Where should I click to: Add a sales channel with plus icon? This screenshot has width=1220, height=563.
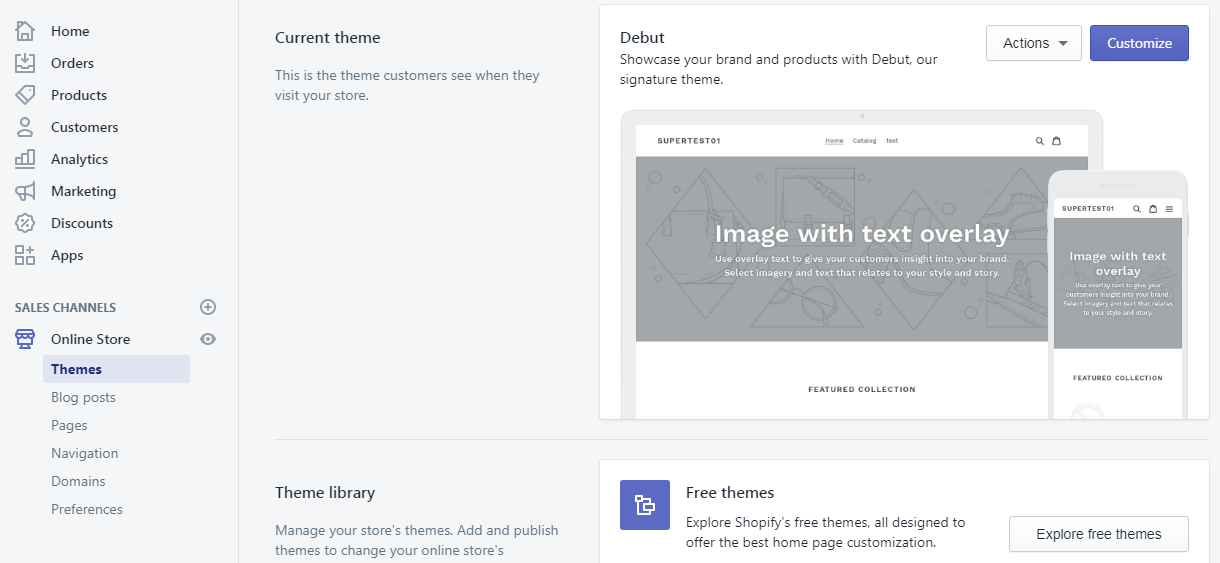pos(208,307)
